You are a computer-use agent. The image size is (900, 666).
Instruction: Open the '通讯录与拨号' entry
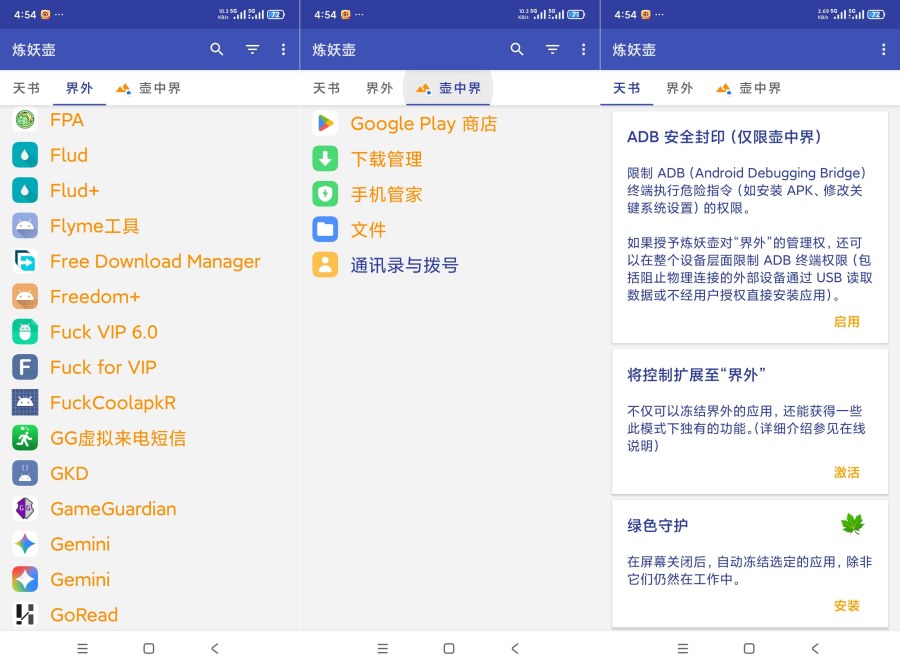coord(450,265)
